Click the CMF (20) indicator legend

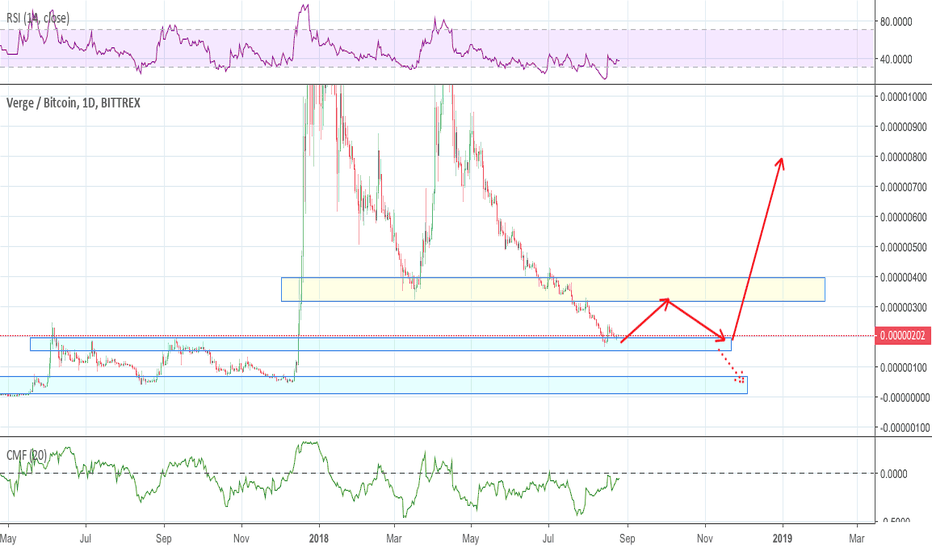point(26,455)
